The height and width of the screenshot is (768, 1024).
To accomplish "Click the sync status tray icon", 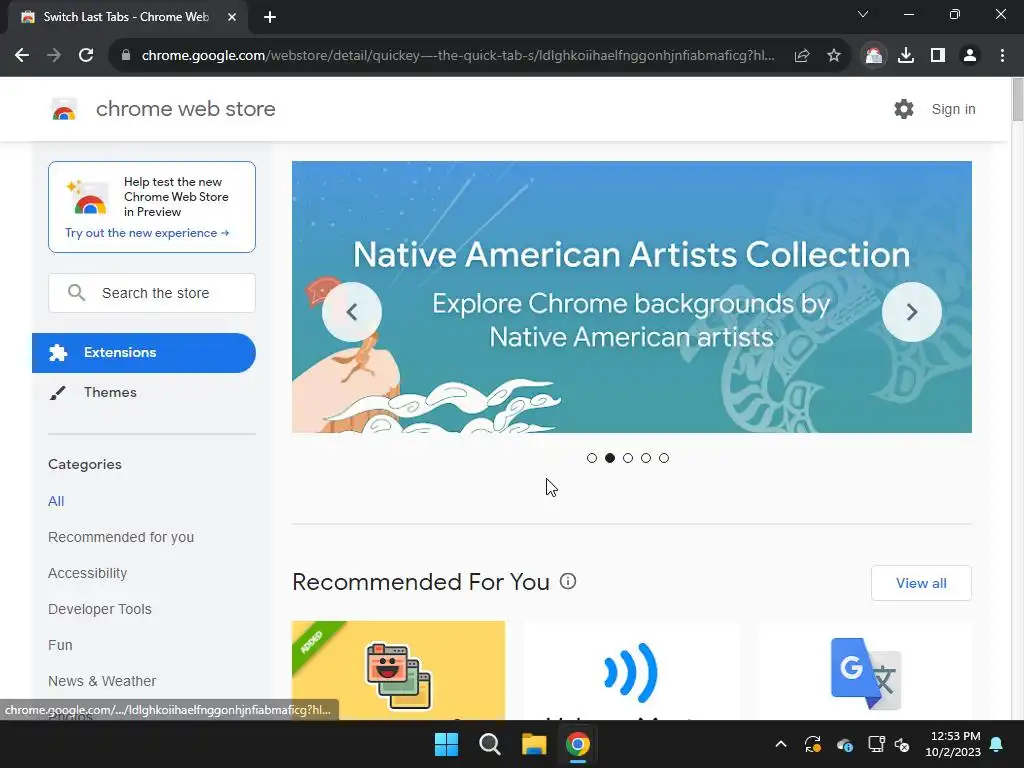I will point(813,744).
